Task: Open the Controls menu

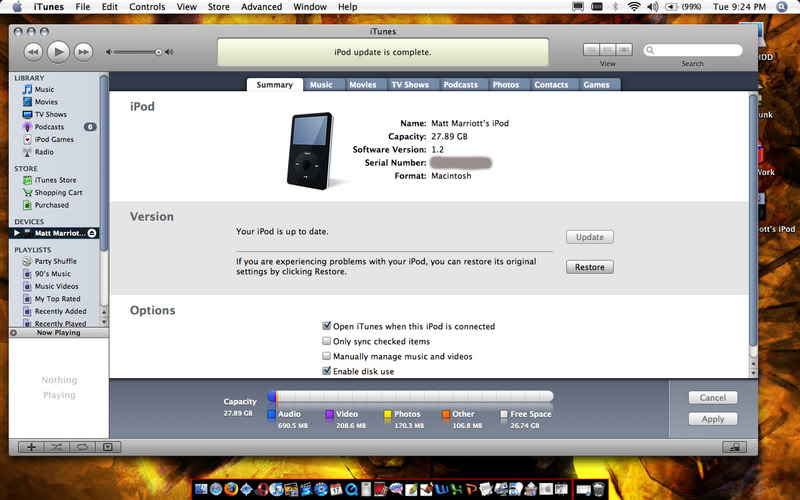Action: [147, 7]
